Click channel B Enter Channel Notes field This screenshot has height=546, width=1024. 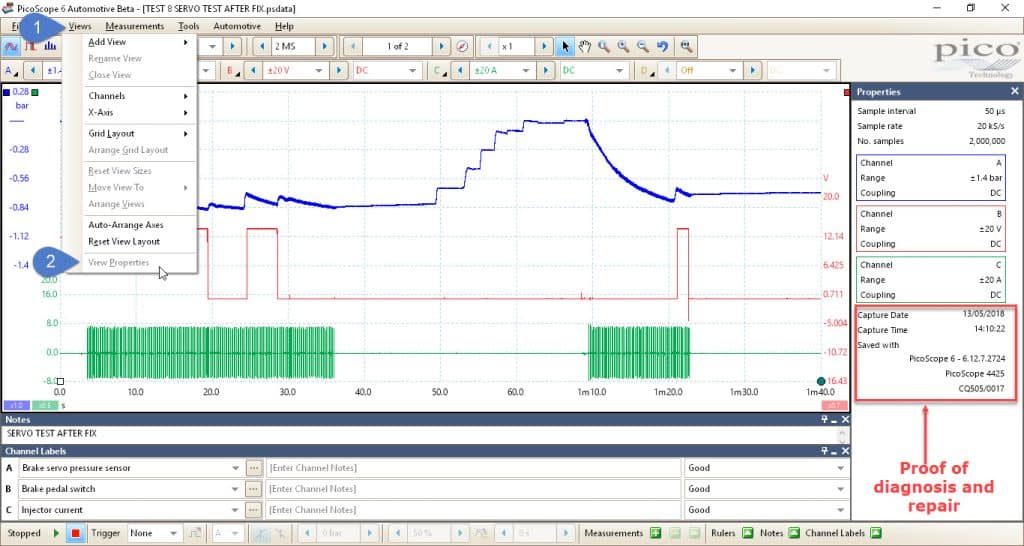[x=473, y=489]
